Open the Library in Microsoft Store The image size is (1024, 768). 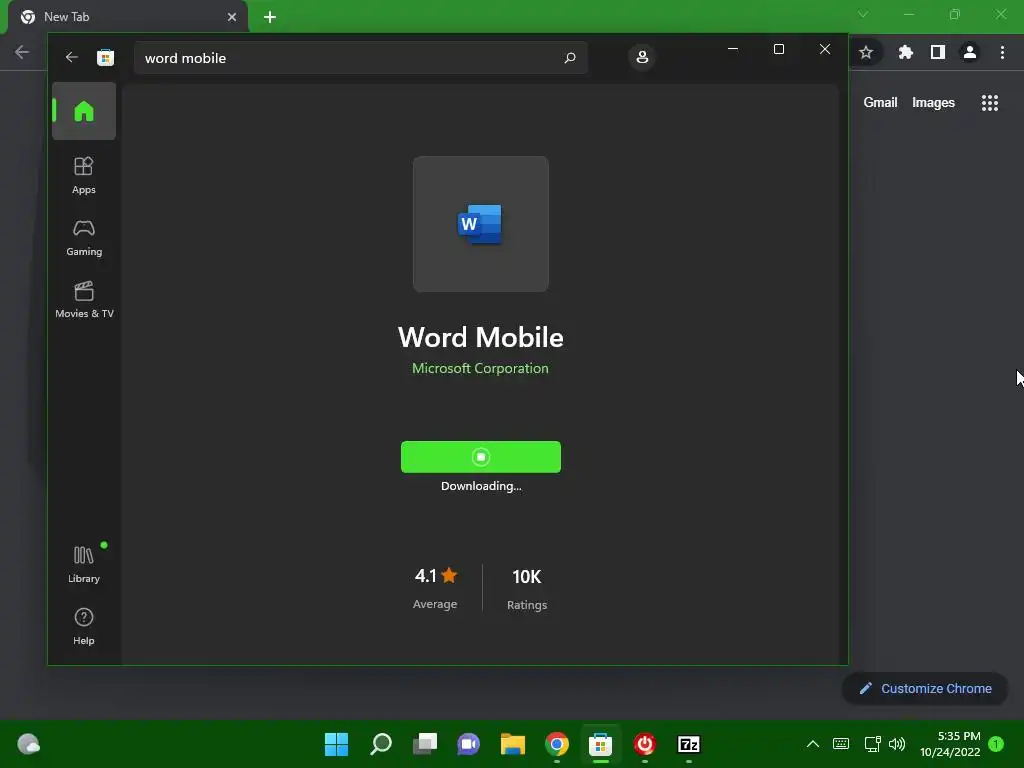click(x=84, y=565)
